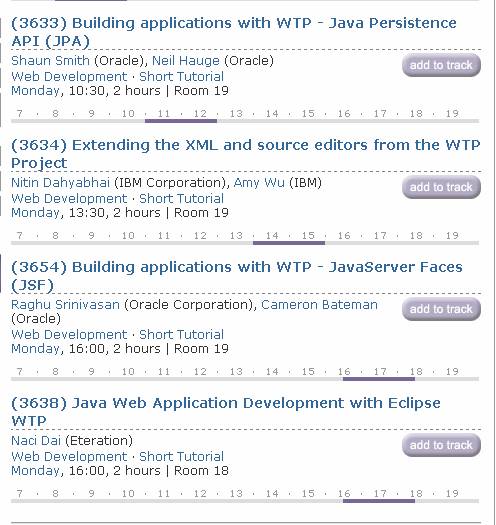The height and width of the screenshot is (525, 496).
Task: View Amy Wu's speaker page
Action: coord(259,183)
